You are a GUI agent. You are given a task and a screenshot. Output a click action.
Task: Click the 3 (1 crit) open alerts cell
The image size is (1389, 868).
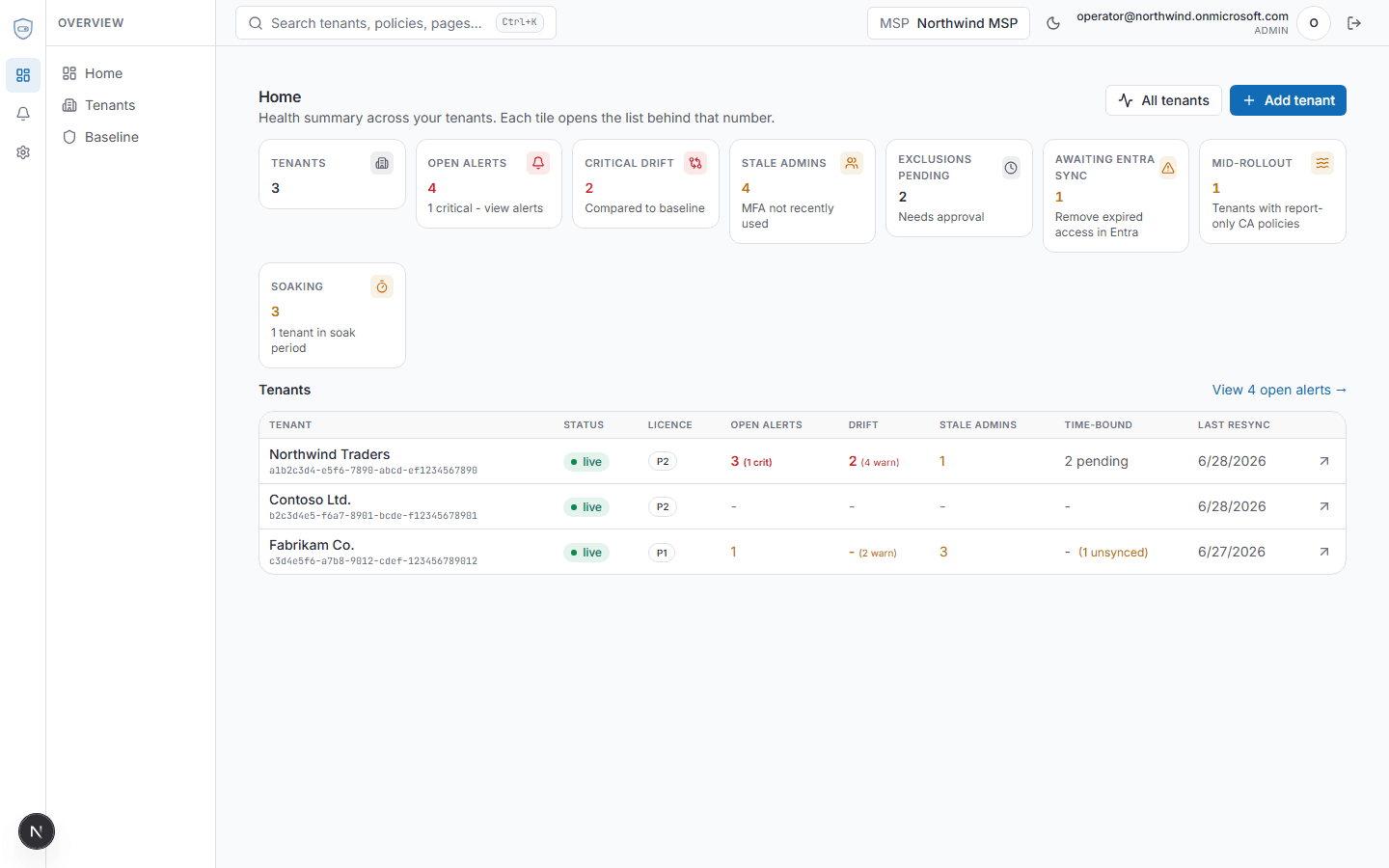click(x=751, y=462)
